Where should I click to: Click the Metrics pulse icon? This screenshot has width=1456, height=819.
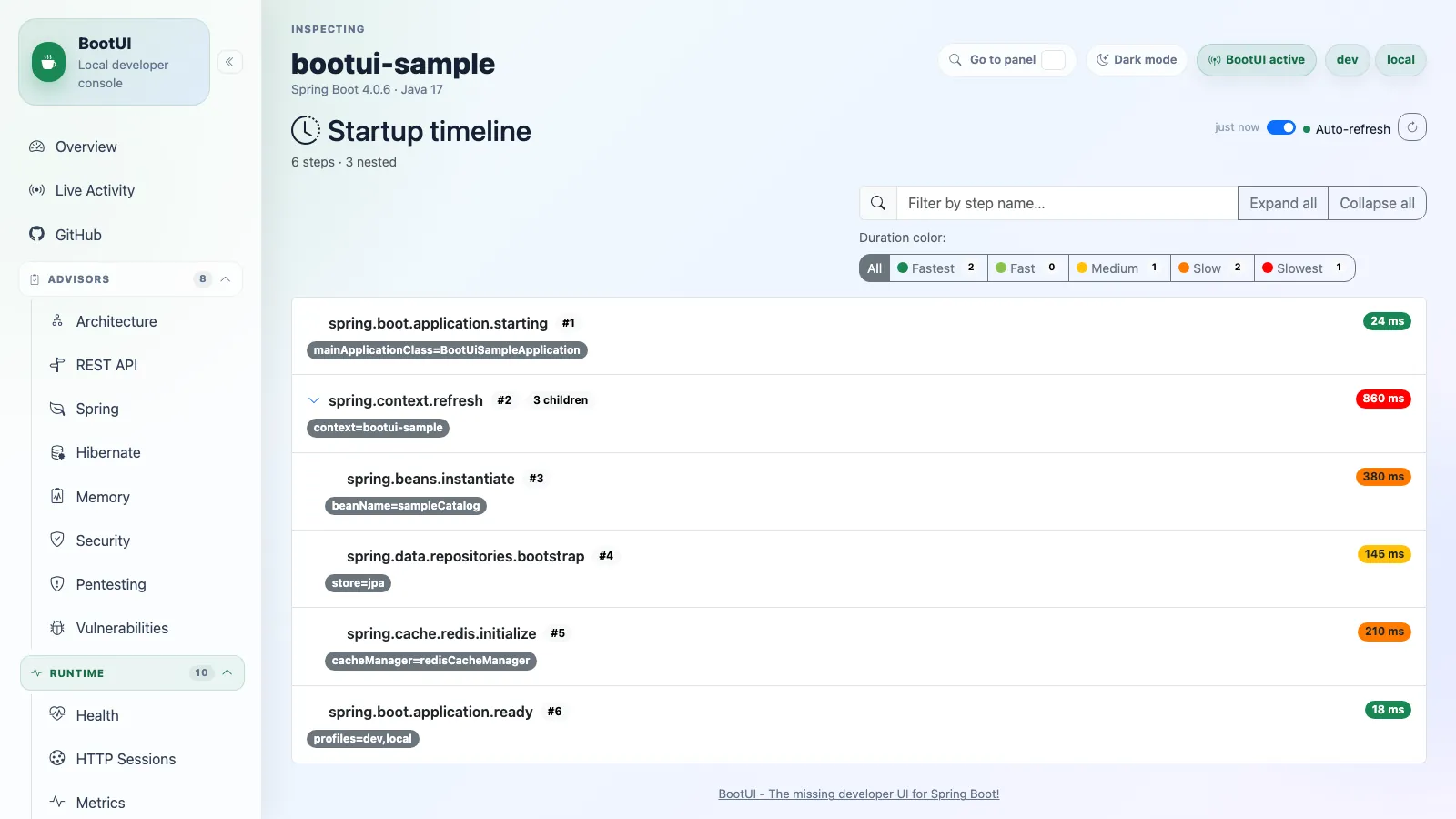(57, 802)
